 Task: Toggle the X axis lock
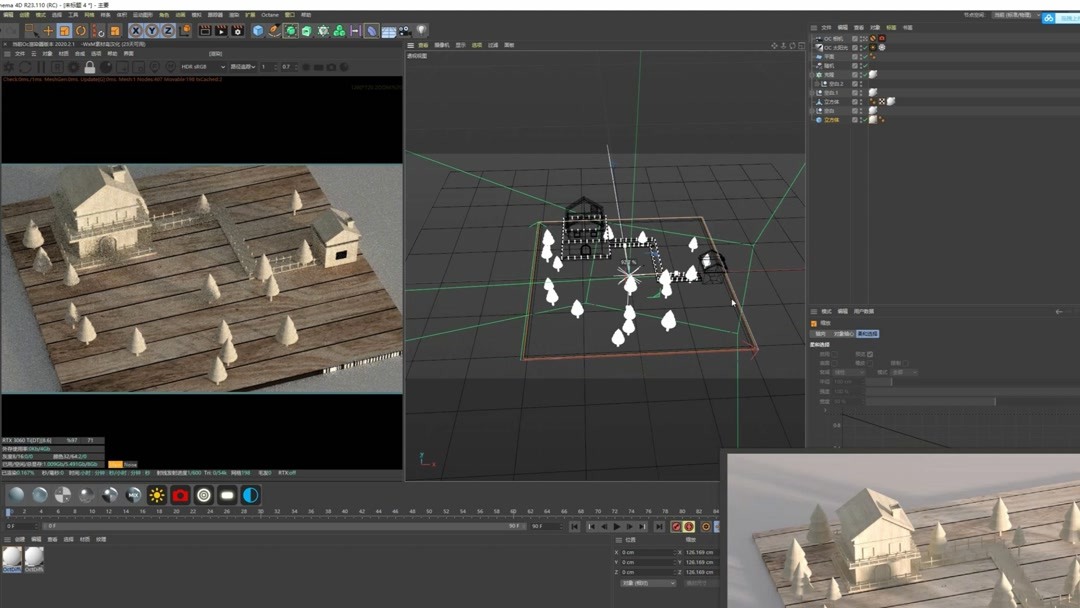pos(135,31)
